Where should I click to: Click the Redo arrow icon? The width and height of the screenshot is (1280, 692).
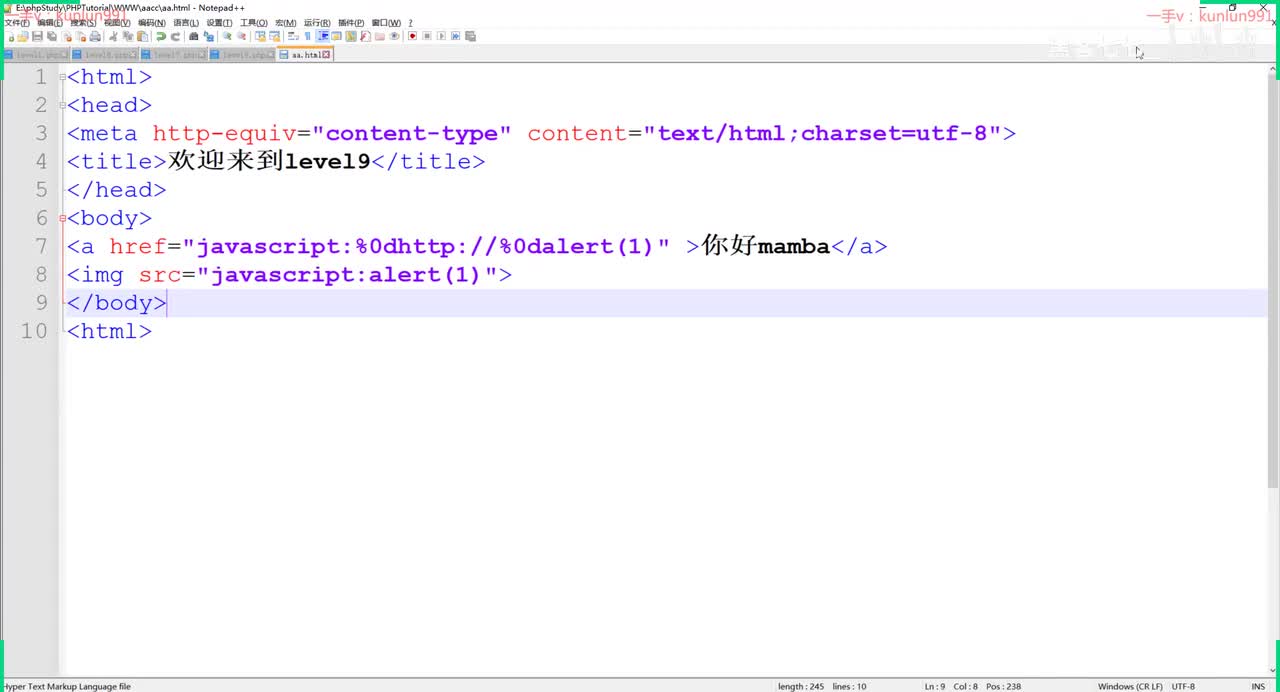click(x=175, y=36)
